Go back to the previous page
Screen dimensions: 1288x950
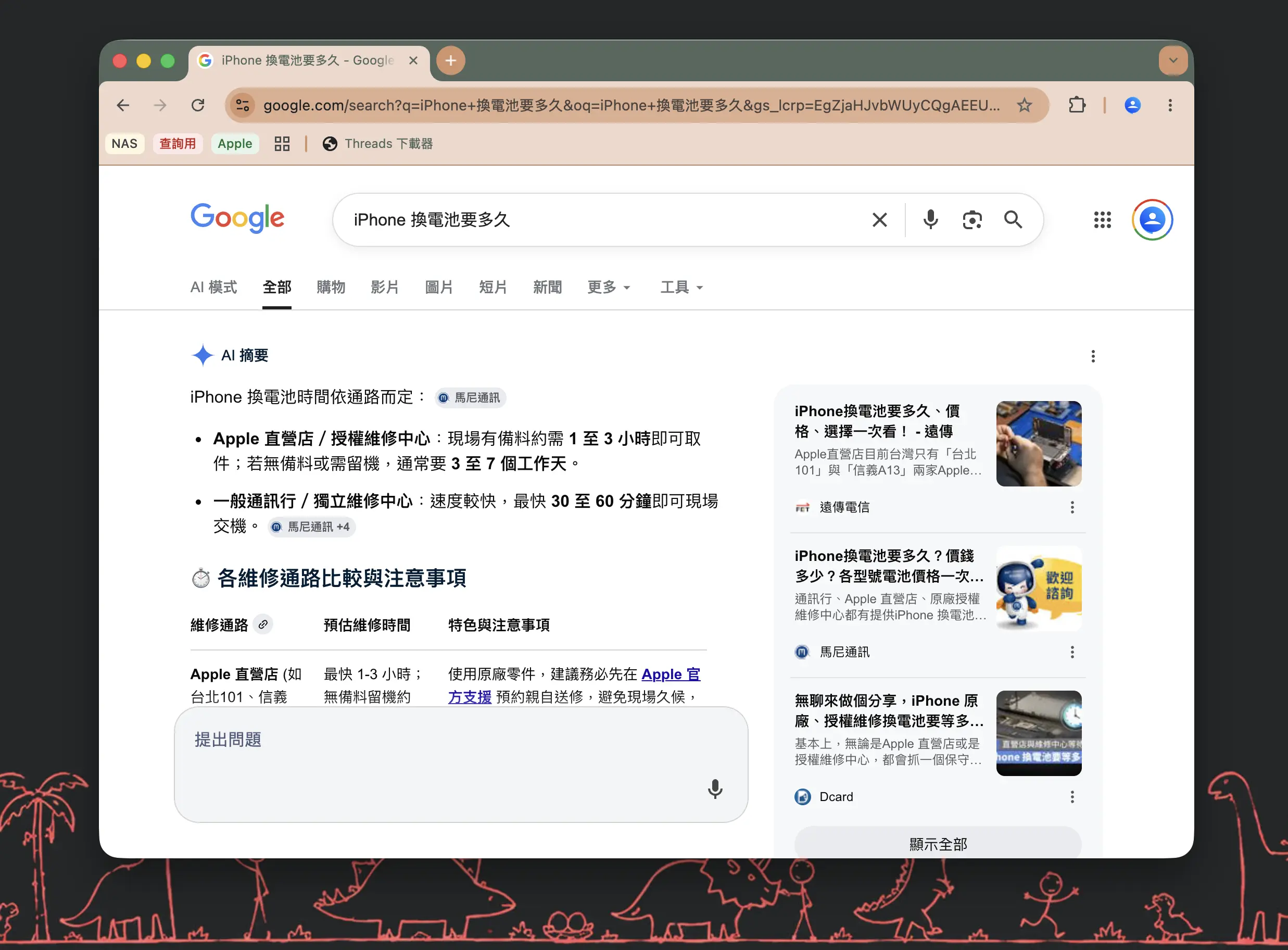coord(123,105)
